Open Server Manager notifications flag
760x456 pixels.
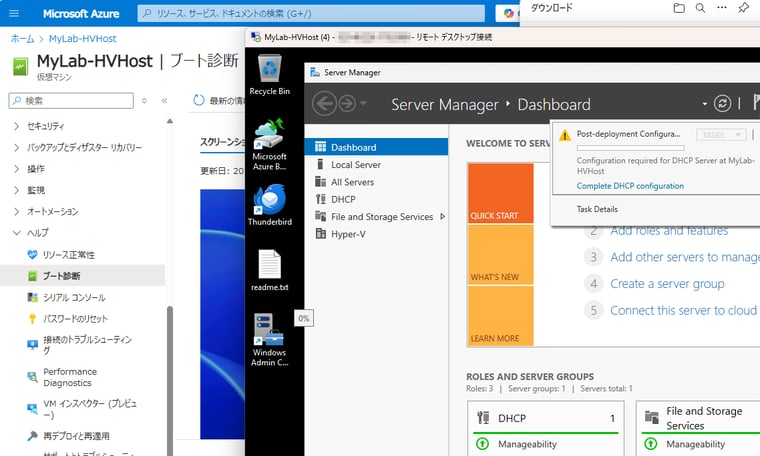756,102
